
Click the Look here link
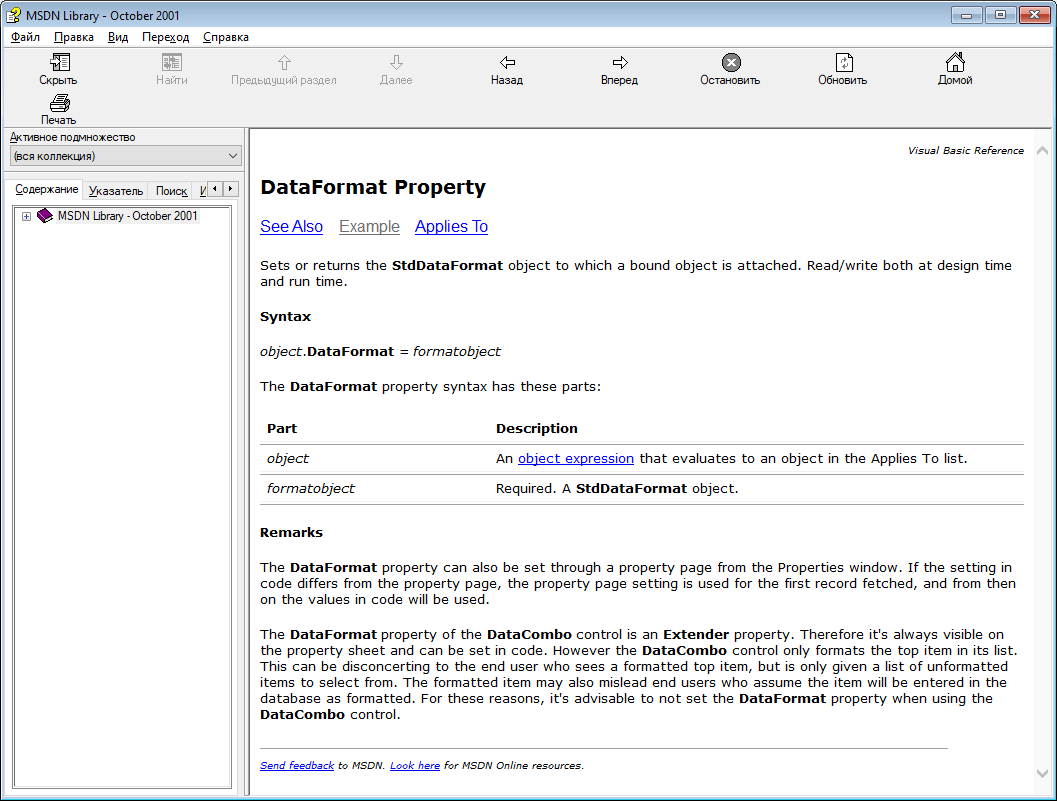click(415, 765)
